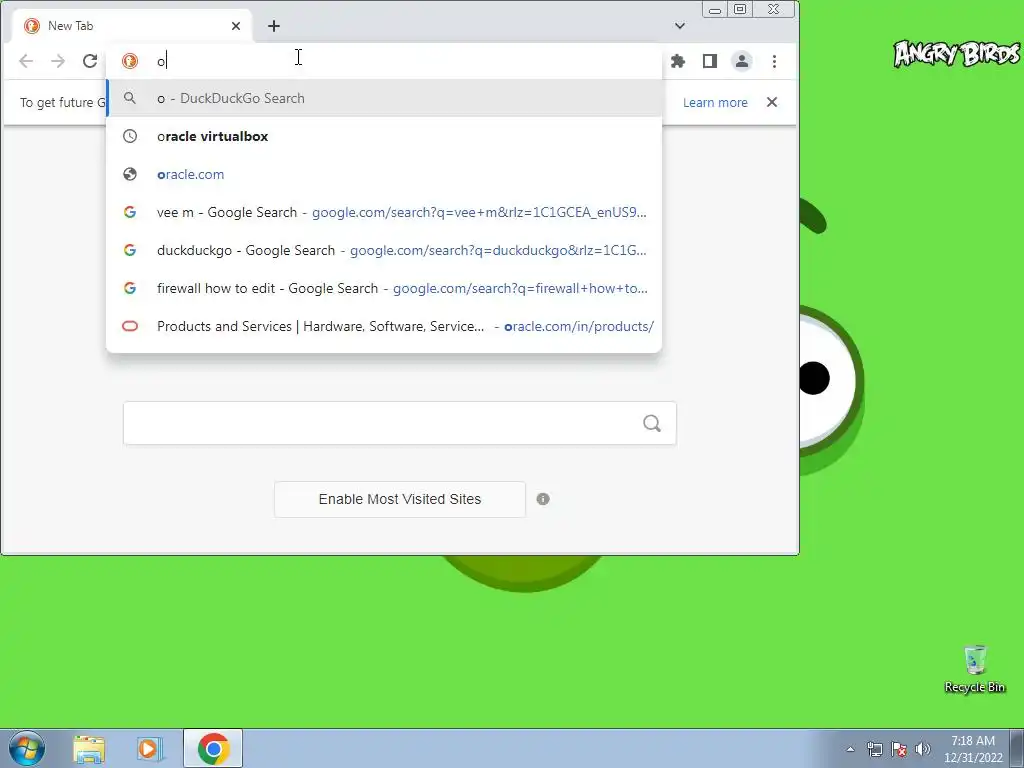This screenshot has height=768, width=1024.
Task: Dismiss the info bar with X
Action: [772, 103]
